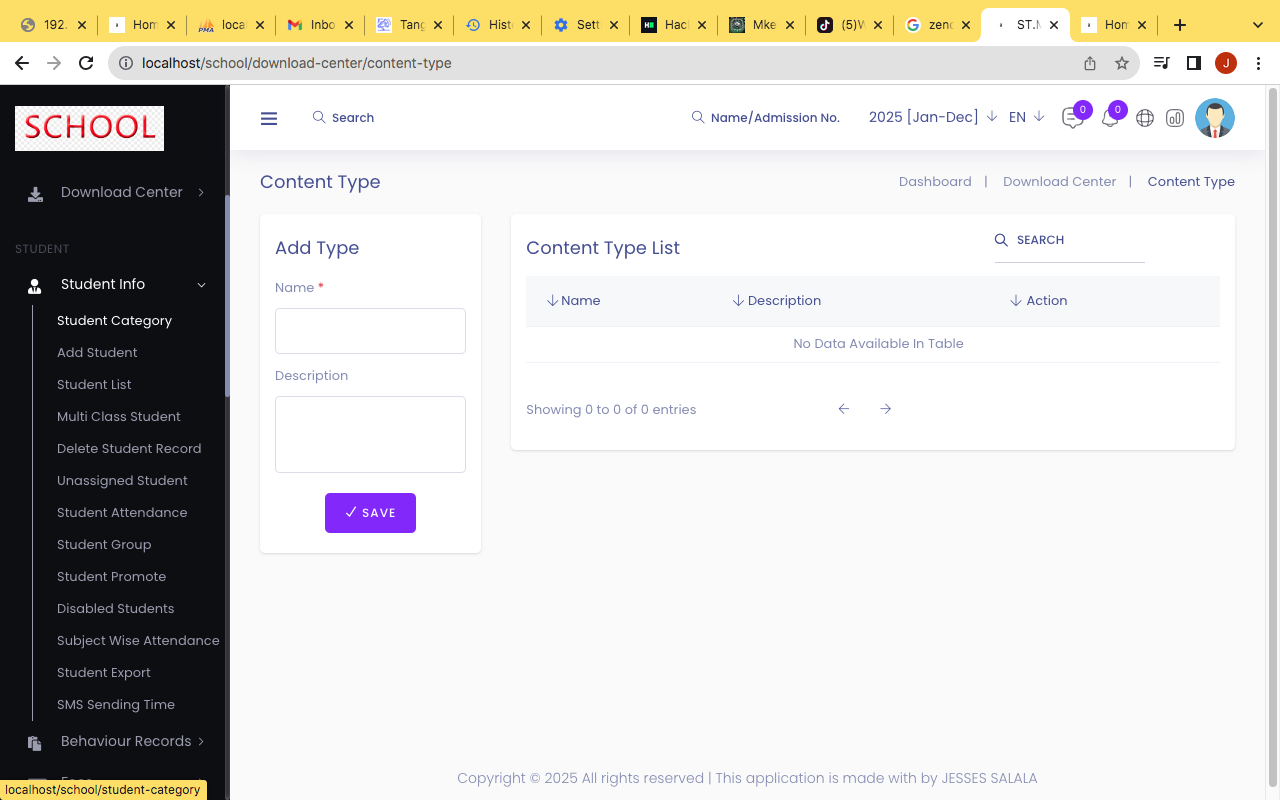Click the search magnifier beside Content Type List
The height and width of the screenshot is (800, 1280).
coord(1001,240)
